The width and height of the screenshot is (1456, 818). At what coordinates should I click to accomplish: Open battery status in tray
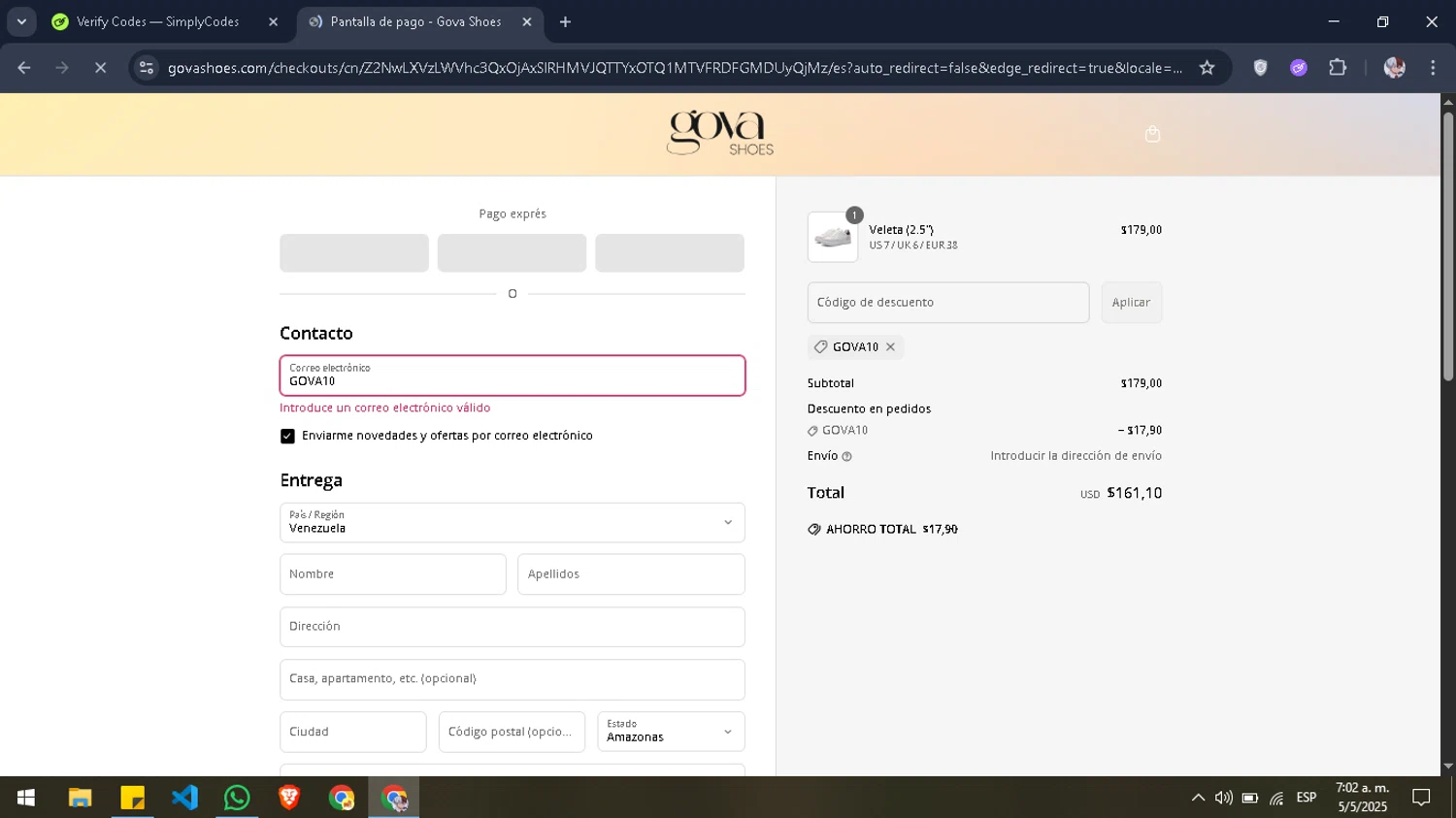click(1250, 798)
